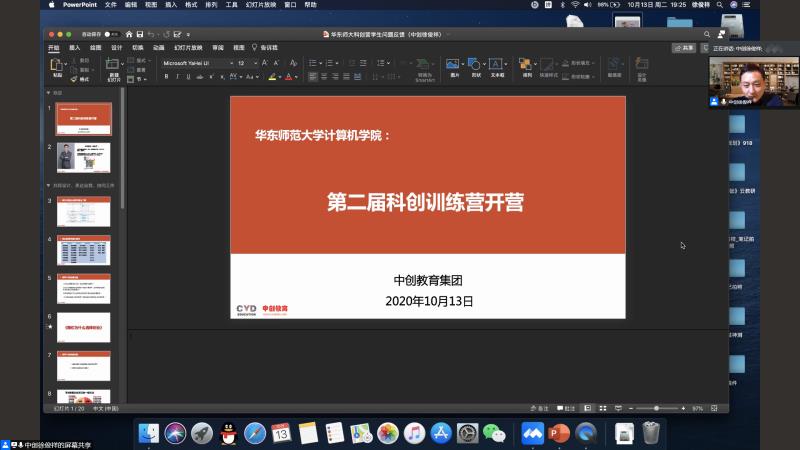Click the 共享 share button
Viewport: 800px width, 450px height.
(684, 47)
